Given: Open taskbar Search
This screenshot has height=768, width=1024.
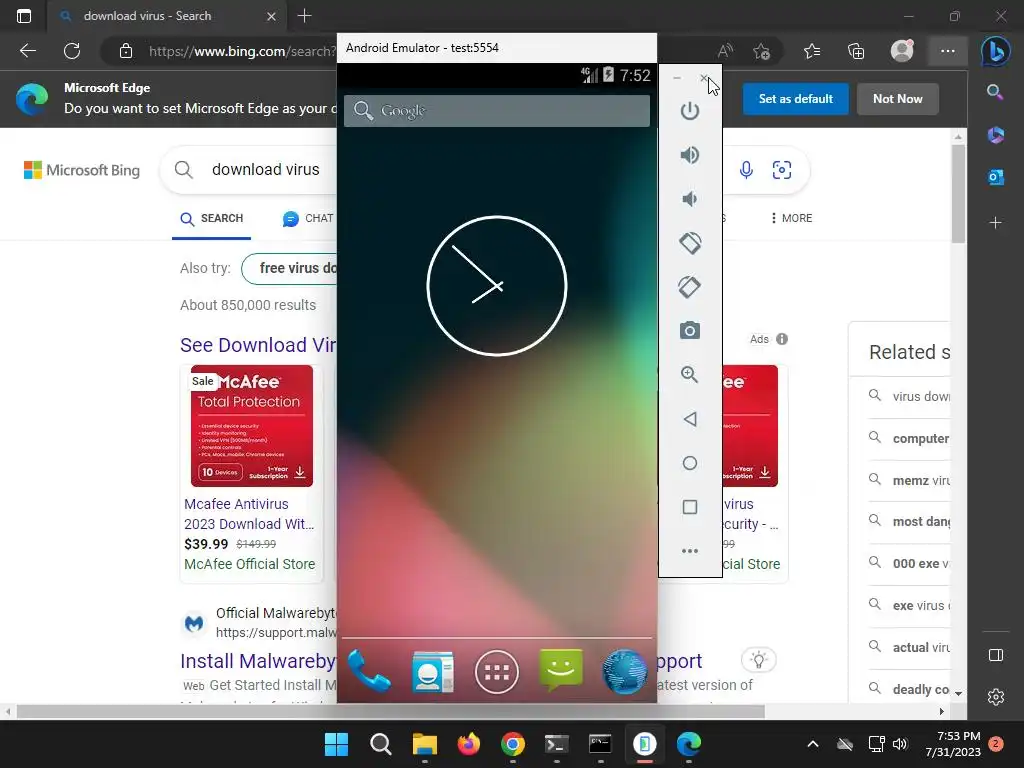Looking at the screenshot, I should pos(380,744).
